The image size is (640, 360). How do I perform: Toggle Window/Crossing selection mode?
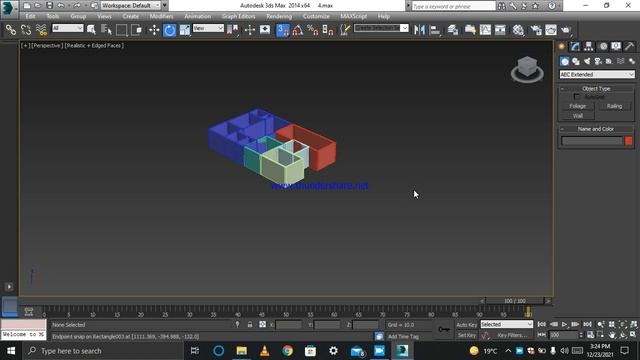pyautogui.click(x=137, y=29)
